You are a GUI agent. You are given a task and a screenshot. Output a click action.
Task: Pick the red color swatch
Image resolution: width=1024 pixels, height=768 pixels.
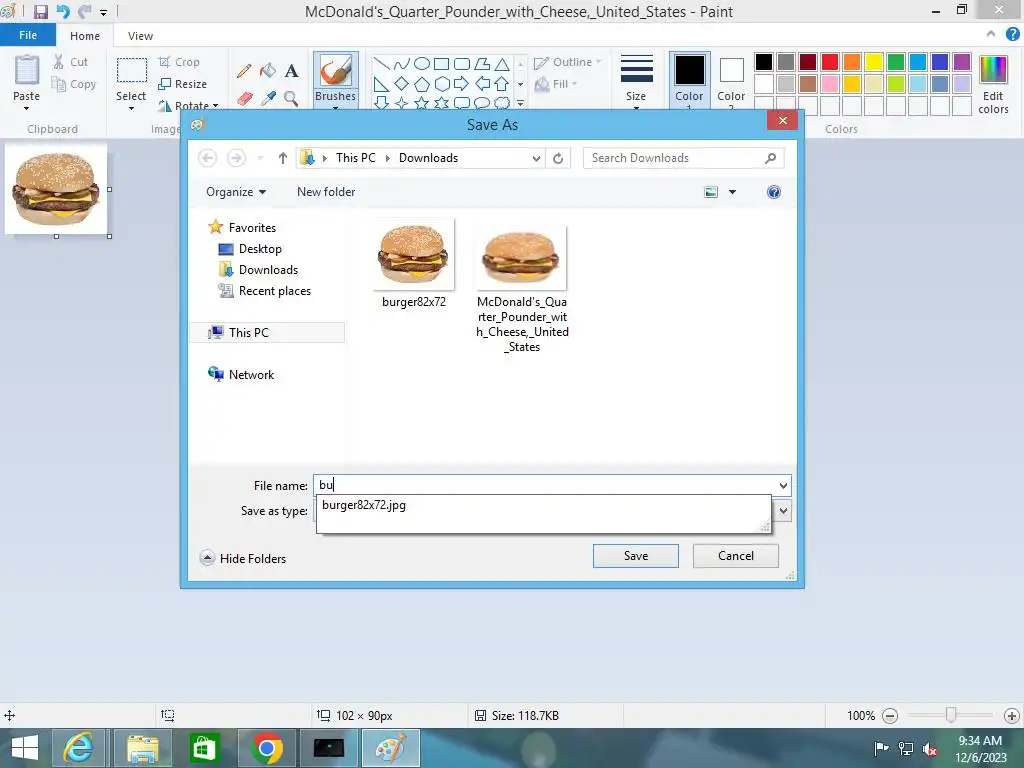click(x=830, y=62)
